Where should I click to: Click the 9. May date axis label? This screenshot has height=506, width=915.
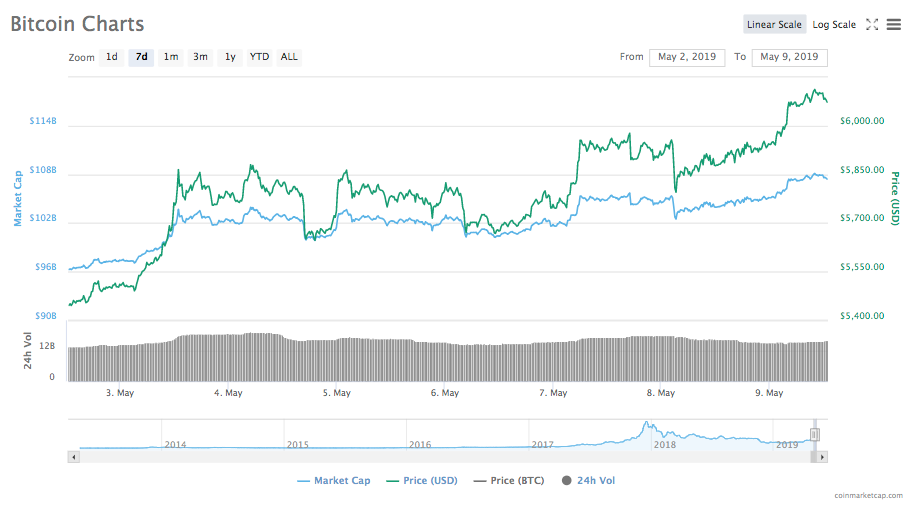click(x=769, y=393)
